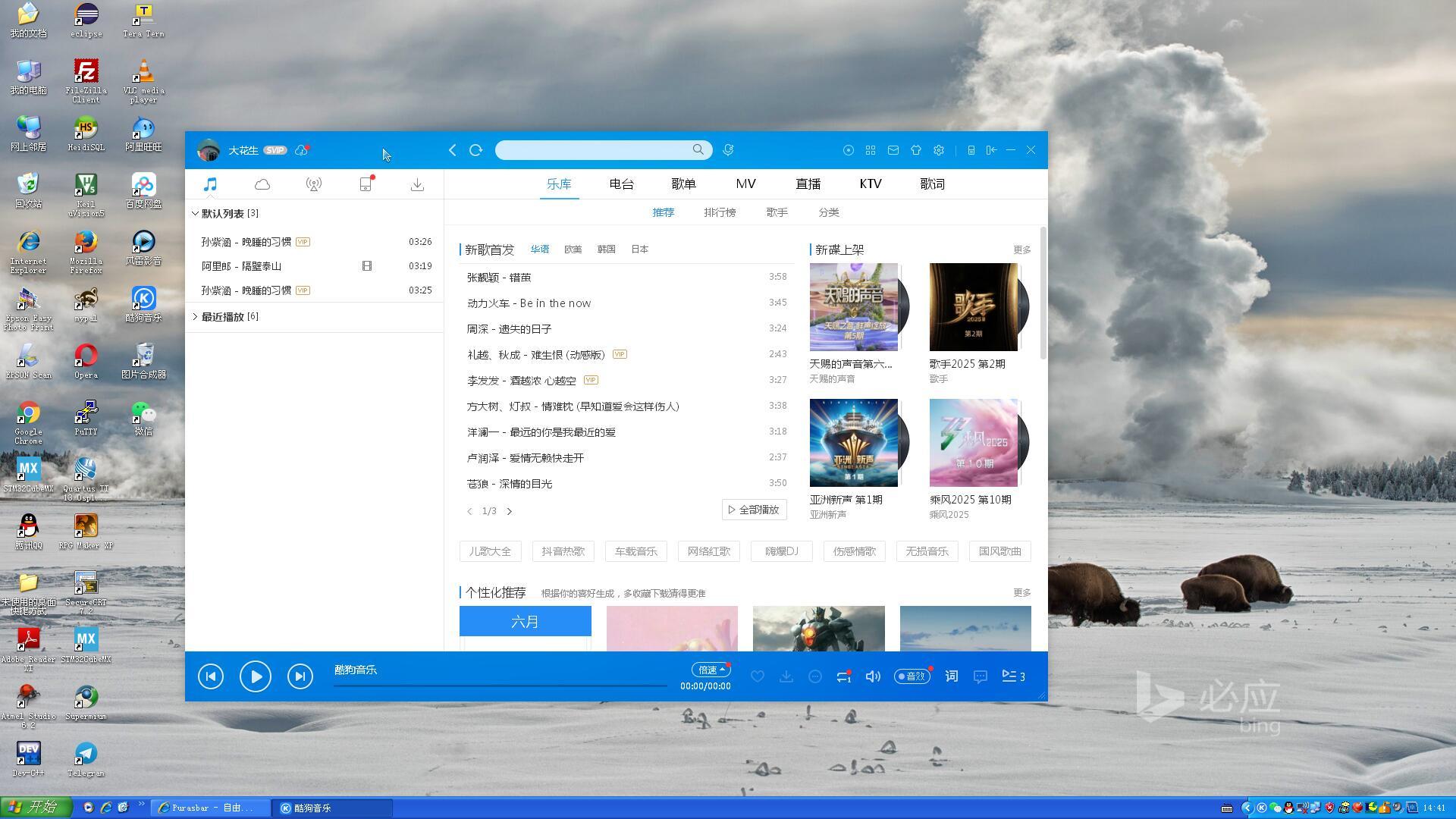Switch to the MV tab
This screenshot has height=819, width=1456.
(x=745, y=184)
